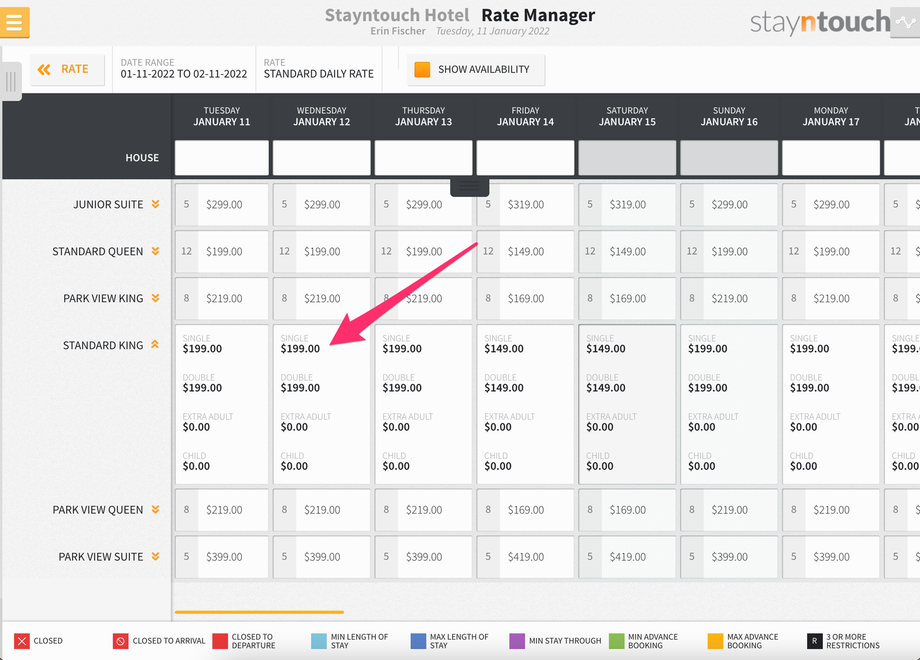
Task: Expand the Junior Suite row
Action: coord(155,204)
